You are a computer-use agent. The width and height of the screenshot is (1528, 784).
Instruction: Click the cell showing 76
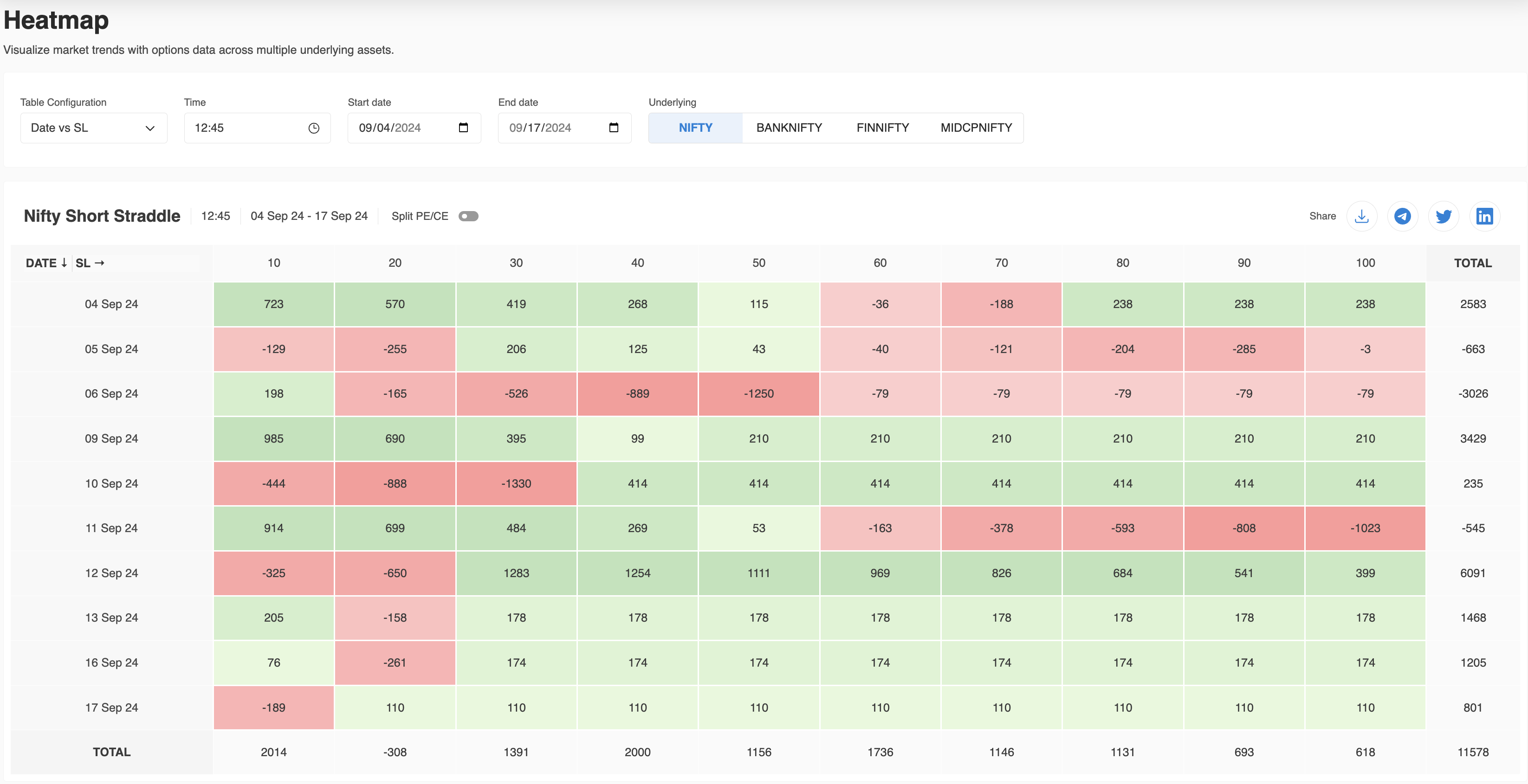(273, 663)
